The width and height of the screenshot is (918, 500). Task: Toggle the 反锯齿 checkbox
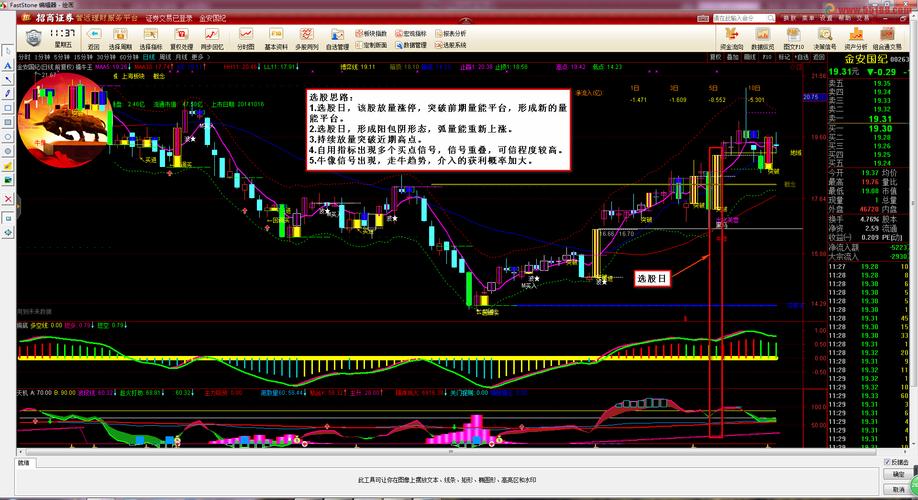coord(887,463)
